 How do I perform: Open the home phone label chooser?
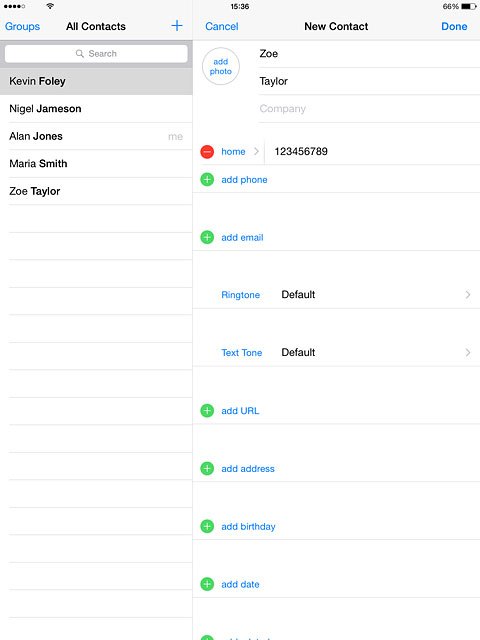[240, 151]
